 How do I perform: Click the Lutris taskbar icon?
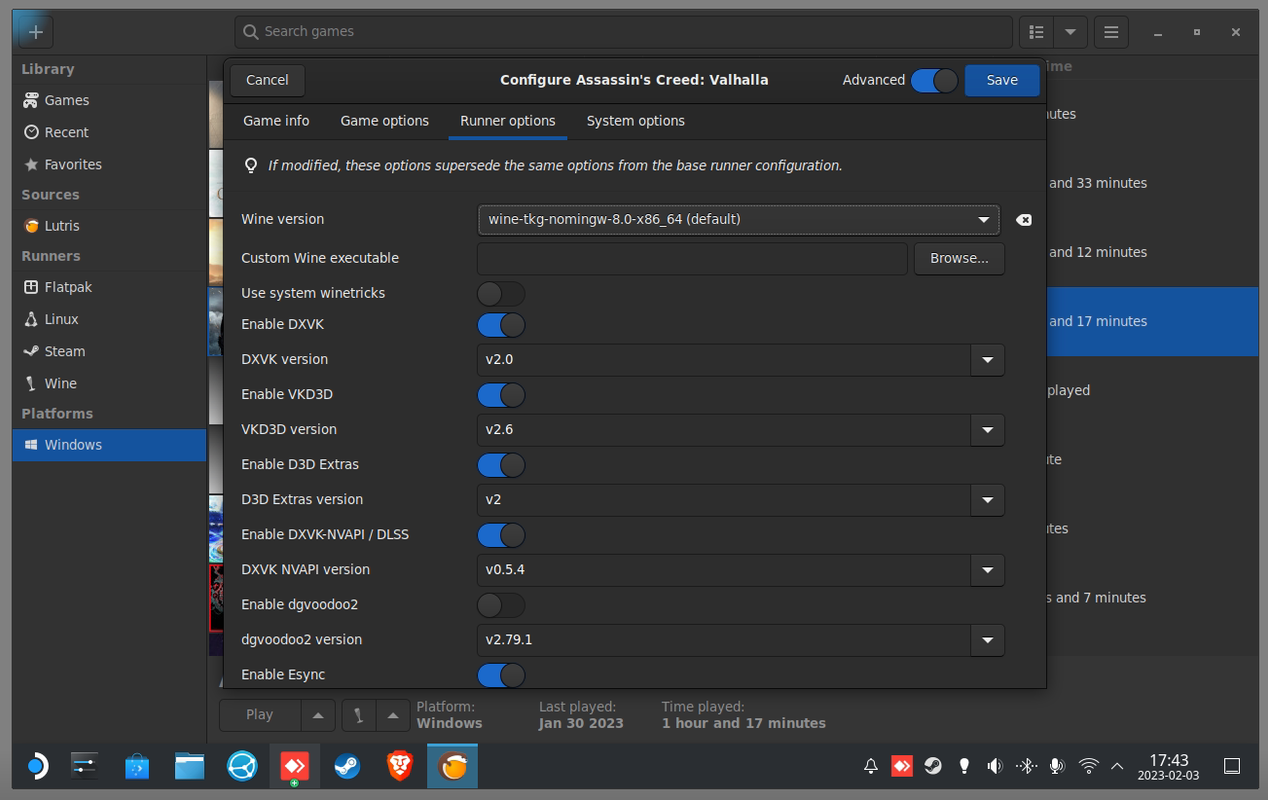coord(452,767)
